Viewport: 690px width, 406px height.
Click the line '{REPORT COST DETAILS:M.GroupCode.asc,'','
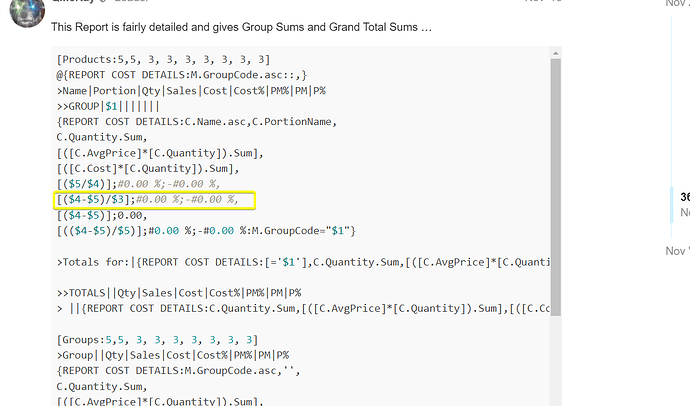178,371
